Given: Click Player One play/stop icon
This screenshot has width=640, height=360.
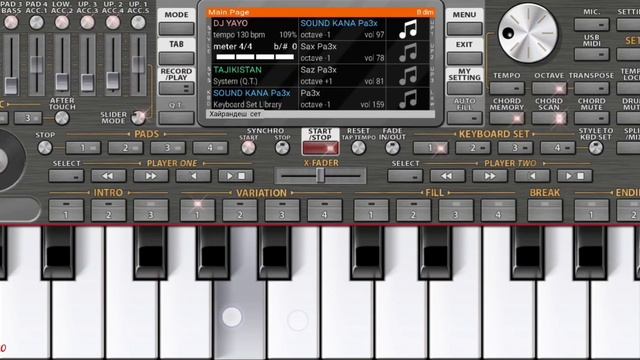Looking at the screenshot, I should coord(236,176).
